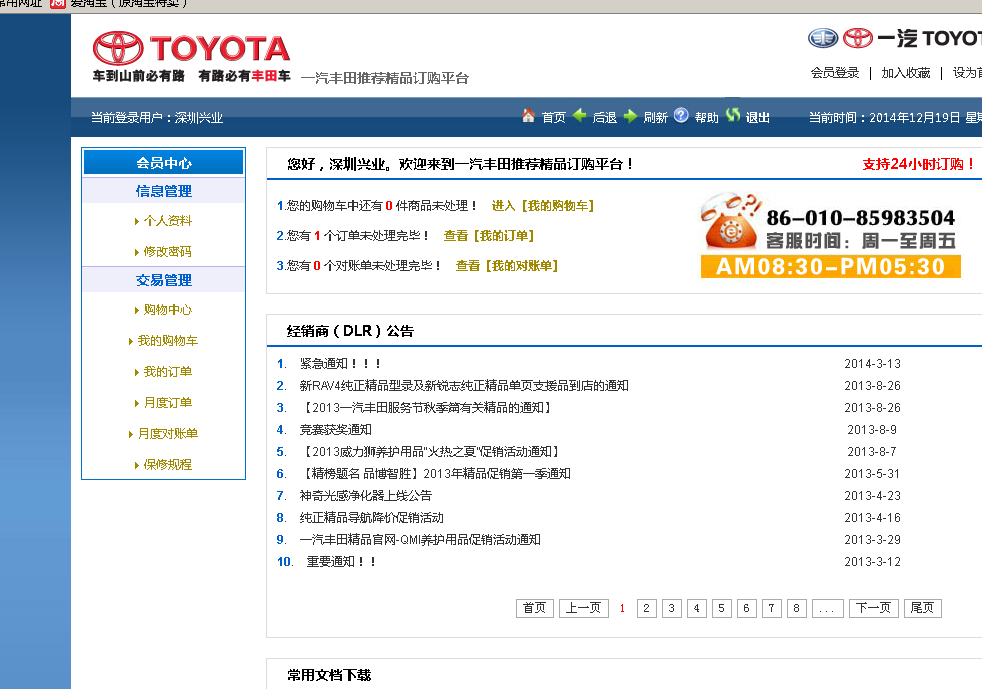This screenshot has width=982, height=689.
Task: Open 威力狮养护用品 火热之夏 announcement
Action: 432,451
